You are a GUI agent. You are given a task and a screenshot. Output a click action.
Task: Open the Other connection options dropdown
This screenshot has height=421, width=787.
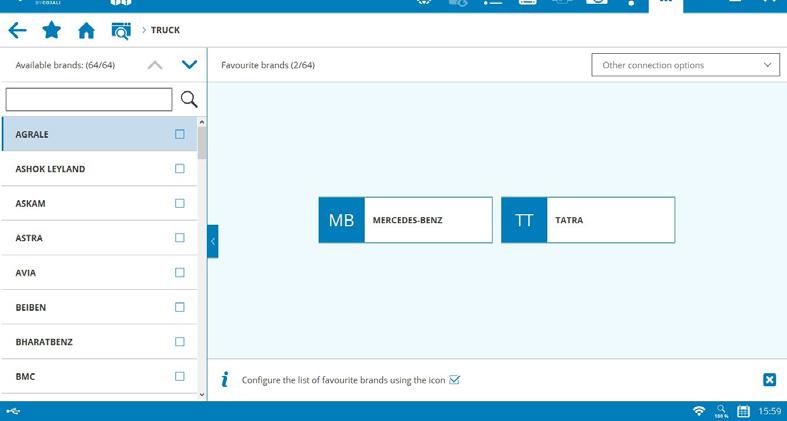point(686,65)
